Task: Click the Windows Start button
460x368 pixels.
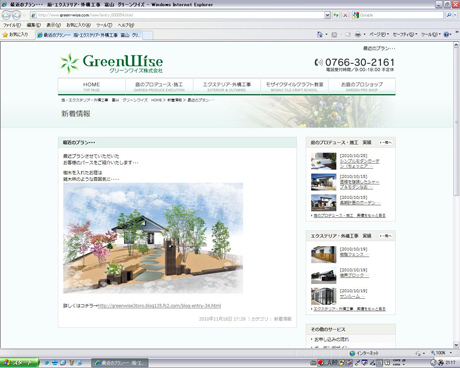Action: tap(20, 363)
